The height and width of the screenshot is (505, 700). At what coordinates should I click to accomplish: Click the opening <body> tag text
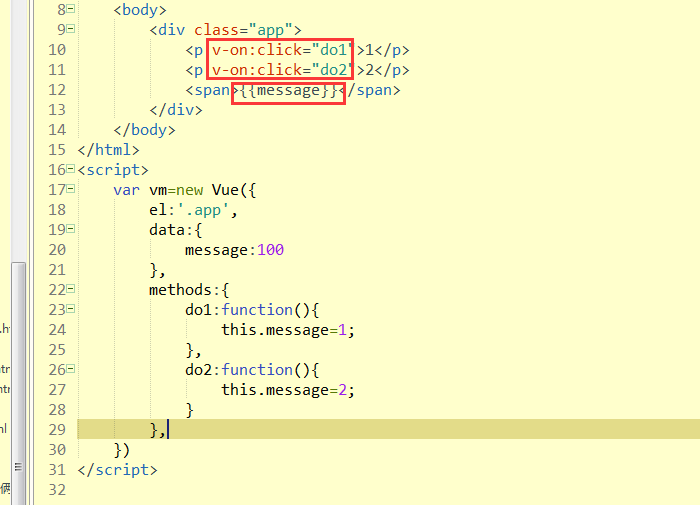(x=140, y=10)
